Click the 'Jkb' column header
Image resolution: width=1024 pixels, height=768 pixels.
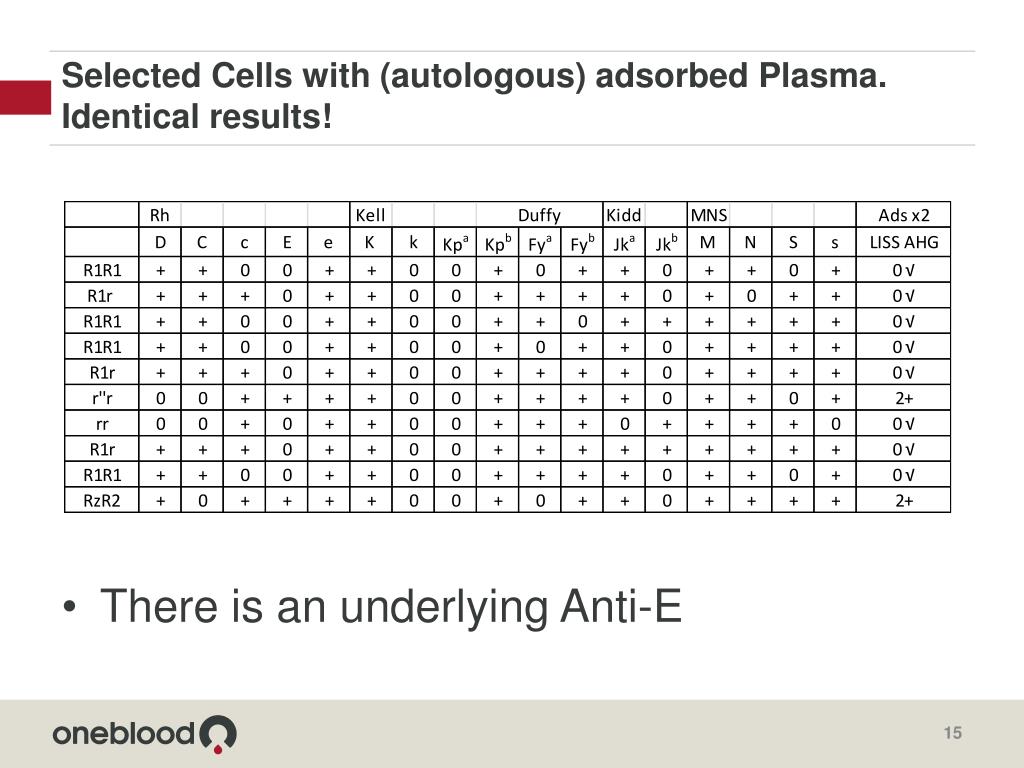coord(666,242)
